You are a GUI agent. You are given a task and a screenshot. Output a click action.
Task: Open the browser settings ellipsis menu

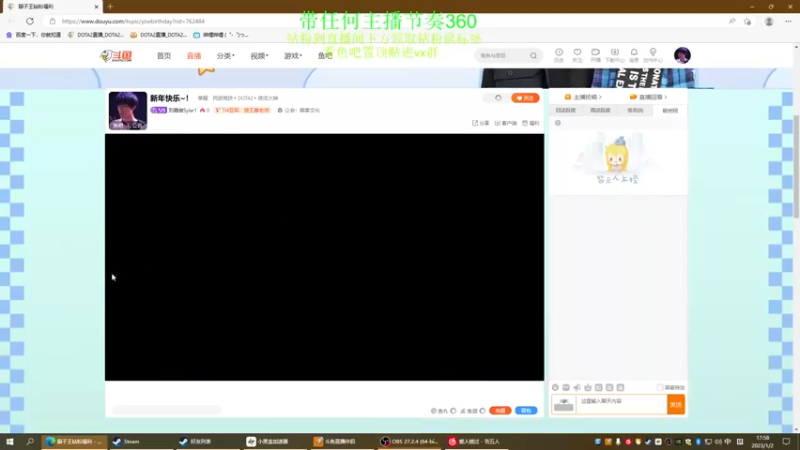(x=788, y=21)
